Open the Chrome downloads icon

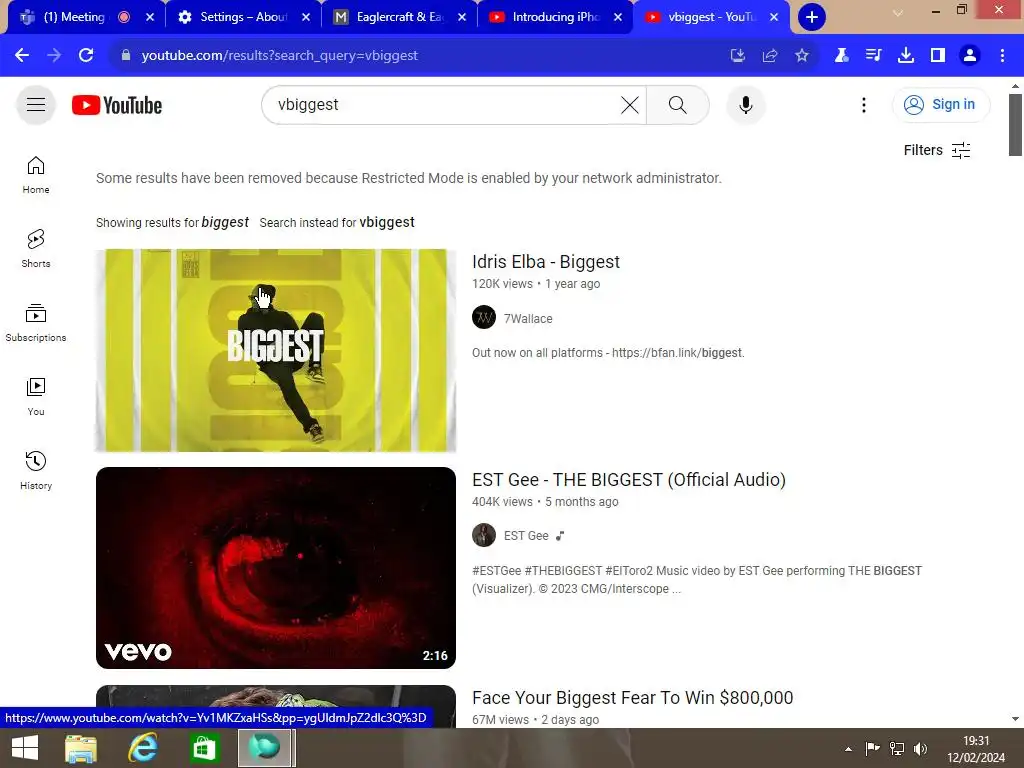905,55
